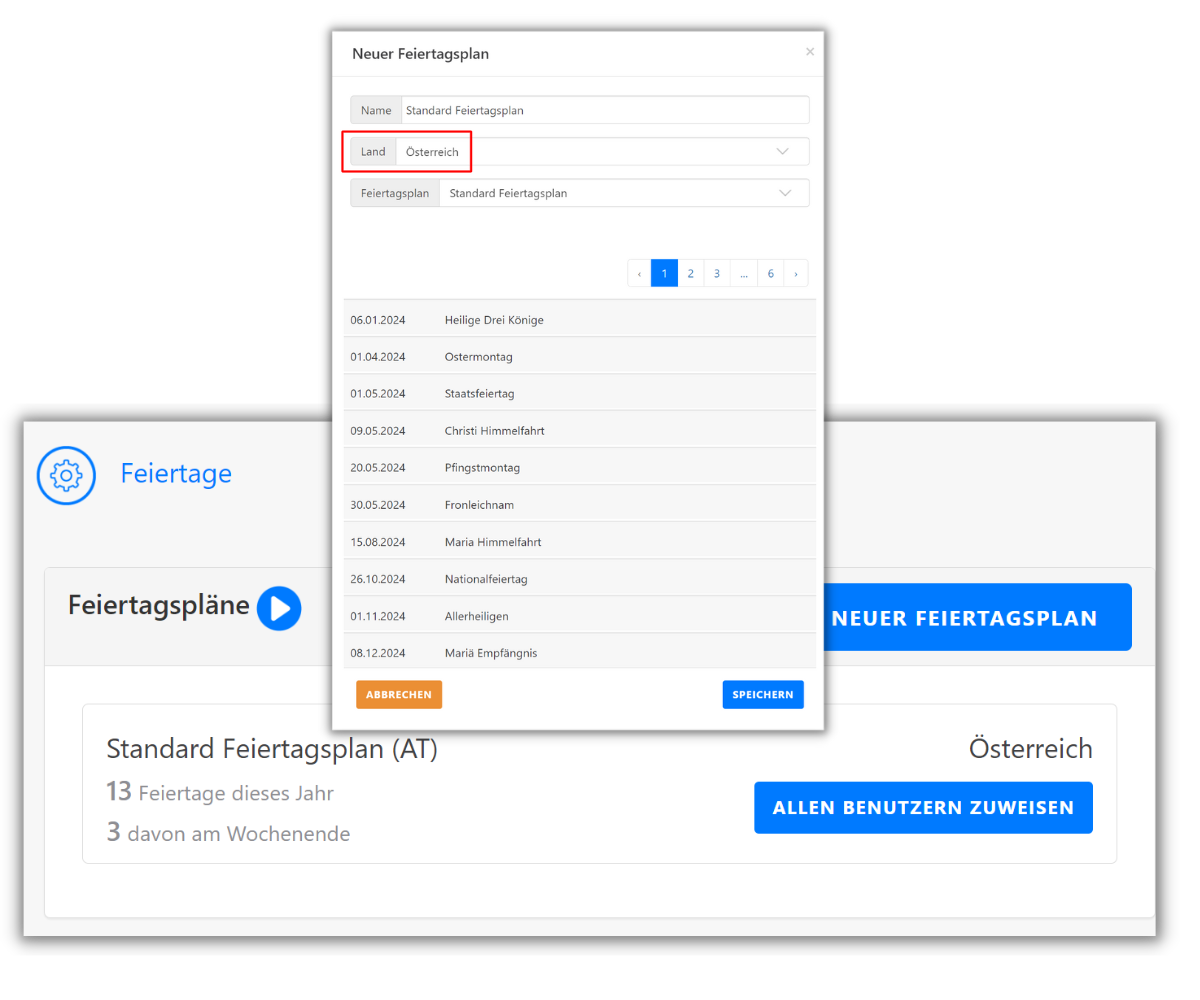1200x1000 pixels.
Task: Click the ABBRECHEN button
Action: click(398, 694)
